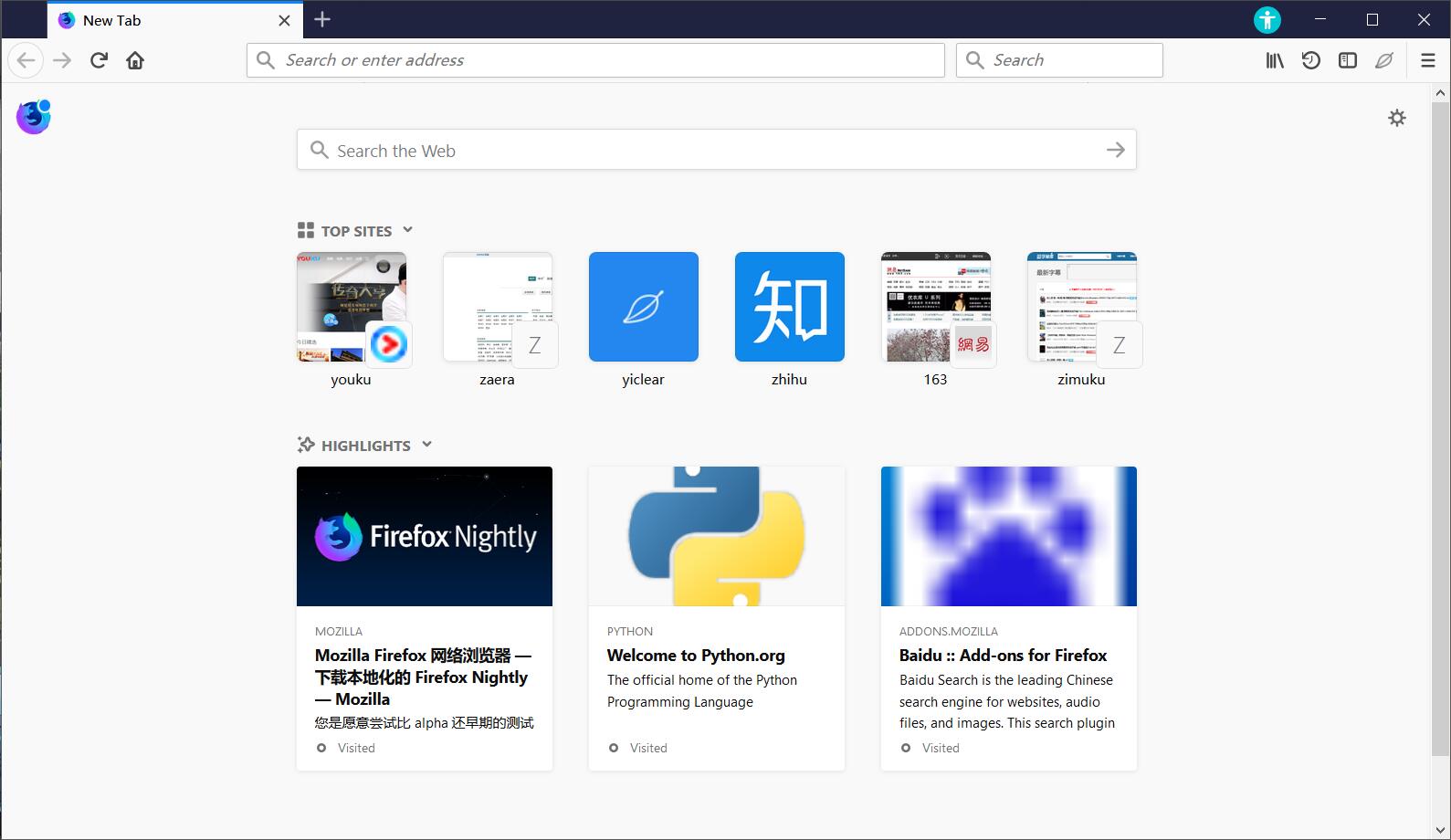Click the MOZILLA source label

click(x=339, y=632)
